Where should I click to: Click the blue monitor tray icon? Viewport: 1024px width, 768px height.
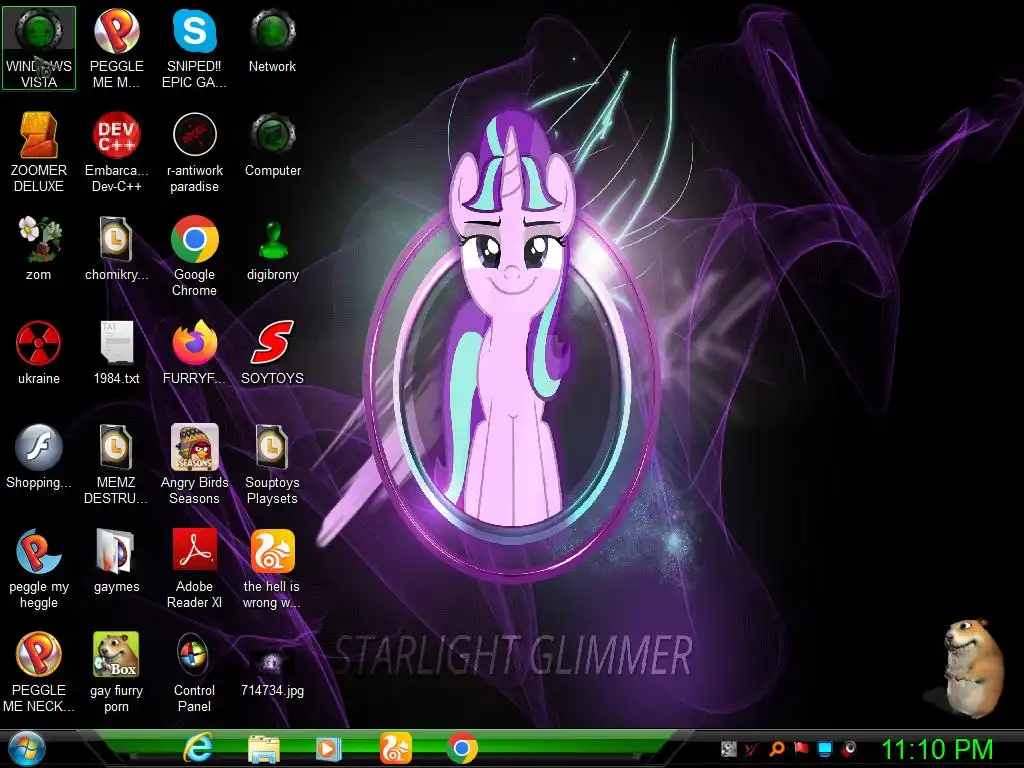click(825, 748)
